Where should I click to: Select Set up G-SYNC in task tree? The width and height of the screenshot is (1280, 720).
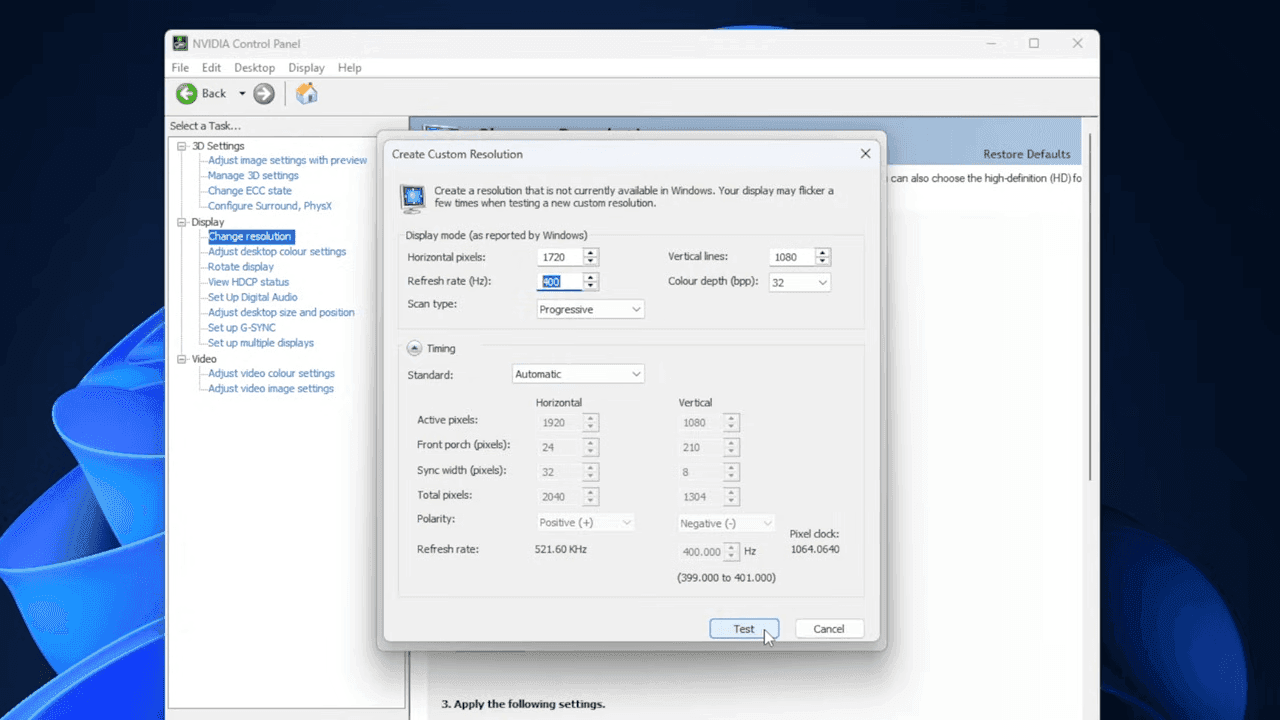(241, 328)
